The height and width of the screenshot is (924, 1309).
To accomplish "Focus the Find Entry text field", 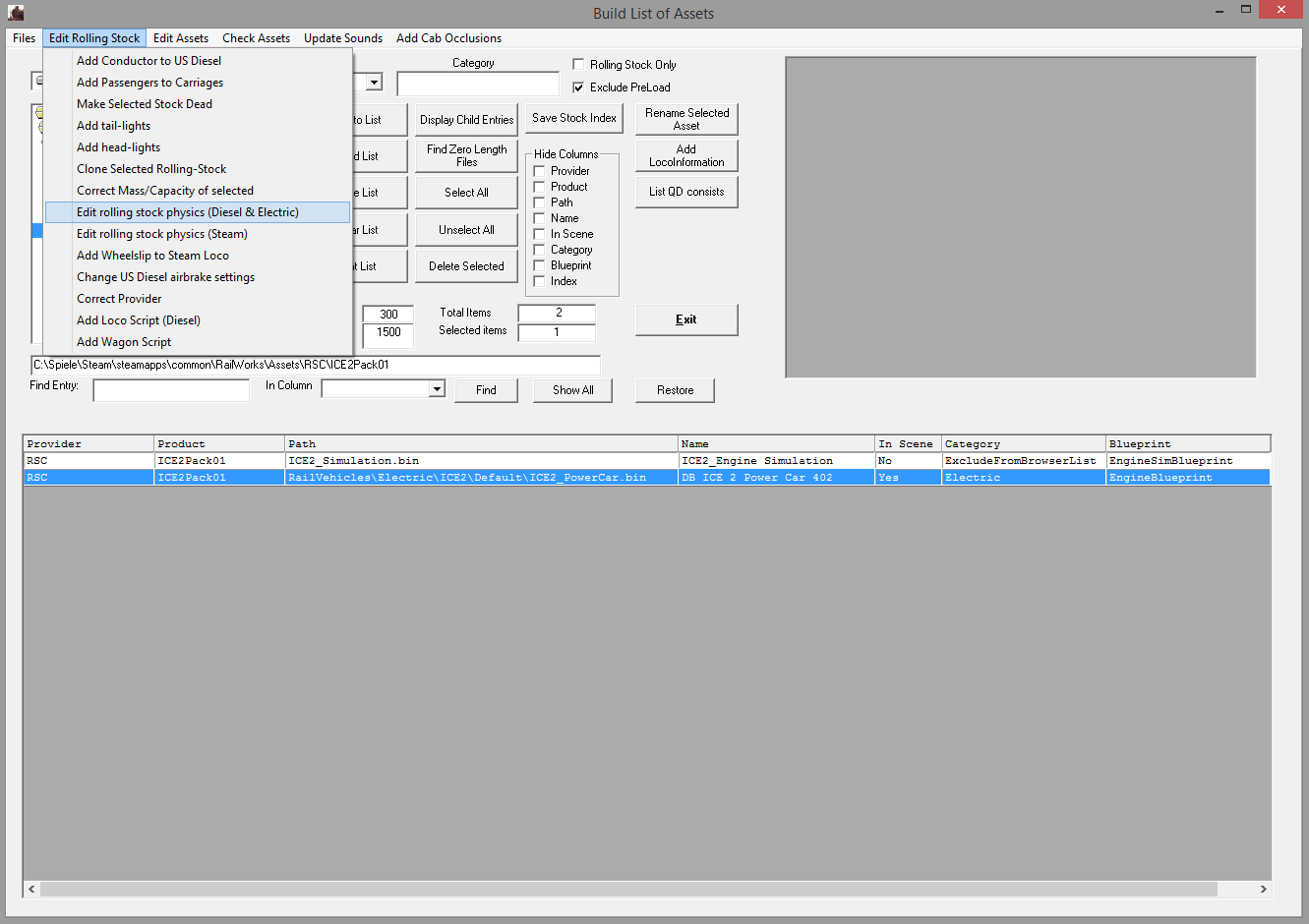I will 171,390.
